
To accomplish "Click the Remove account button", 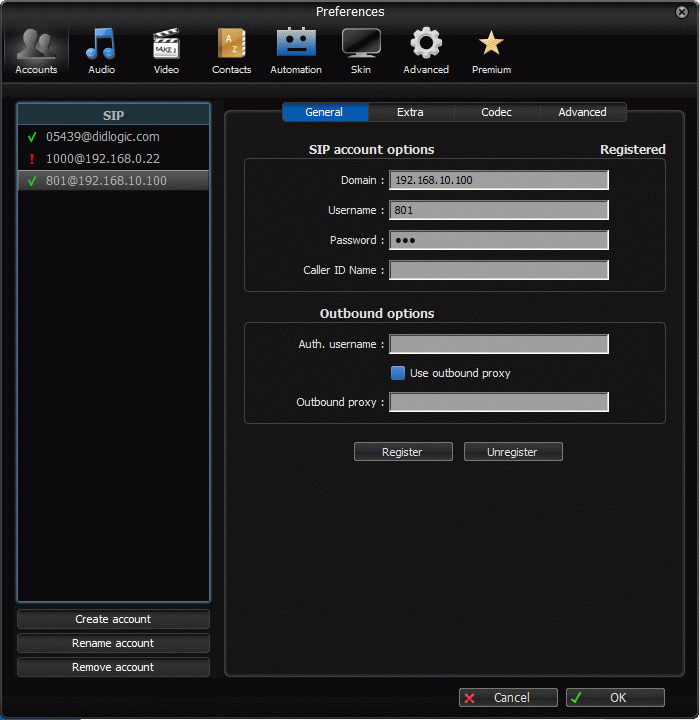I will click(113, 667).
